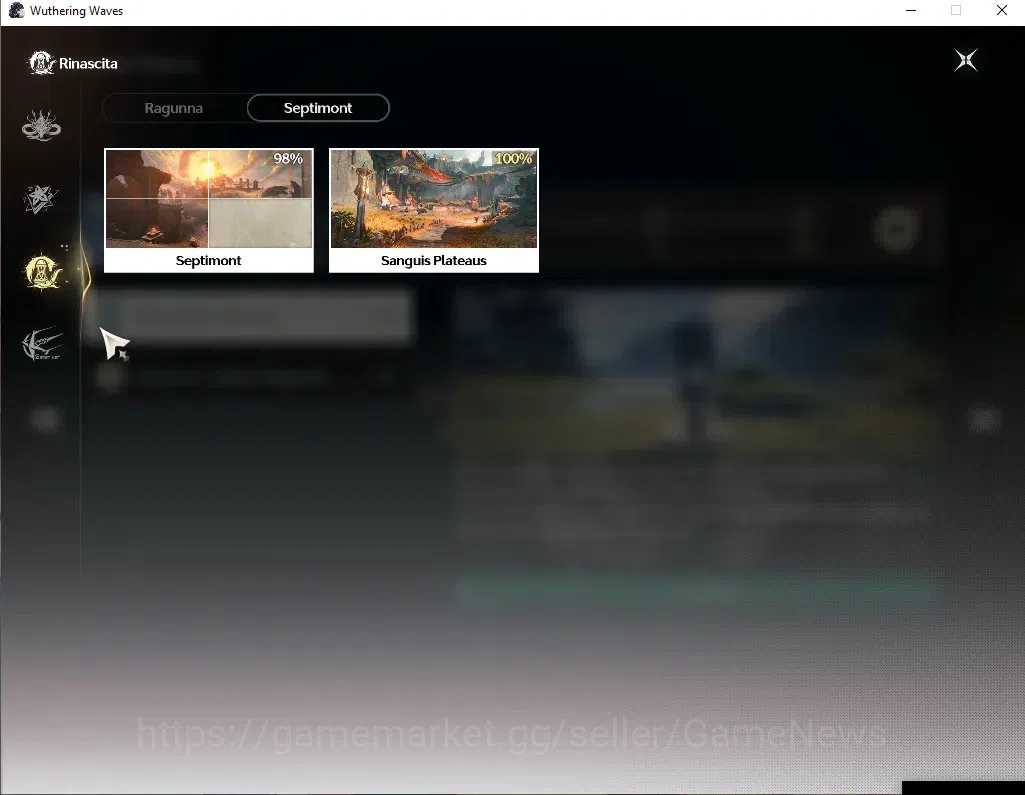Select the fourth region icon in the sidebar
Image resolution: width=1025 pixels, height=795 pixels.
42,344
